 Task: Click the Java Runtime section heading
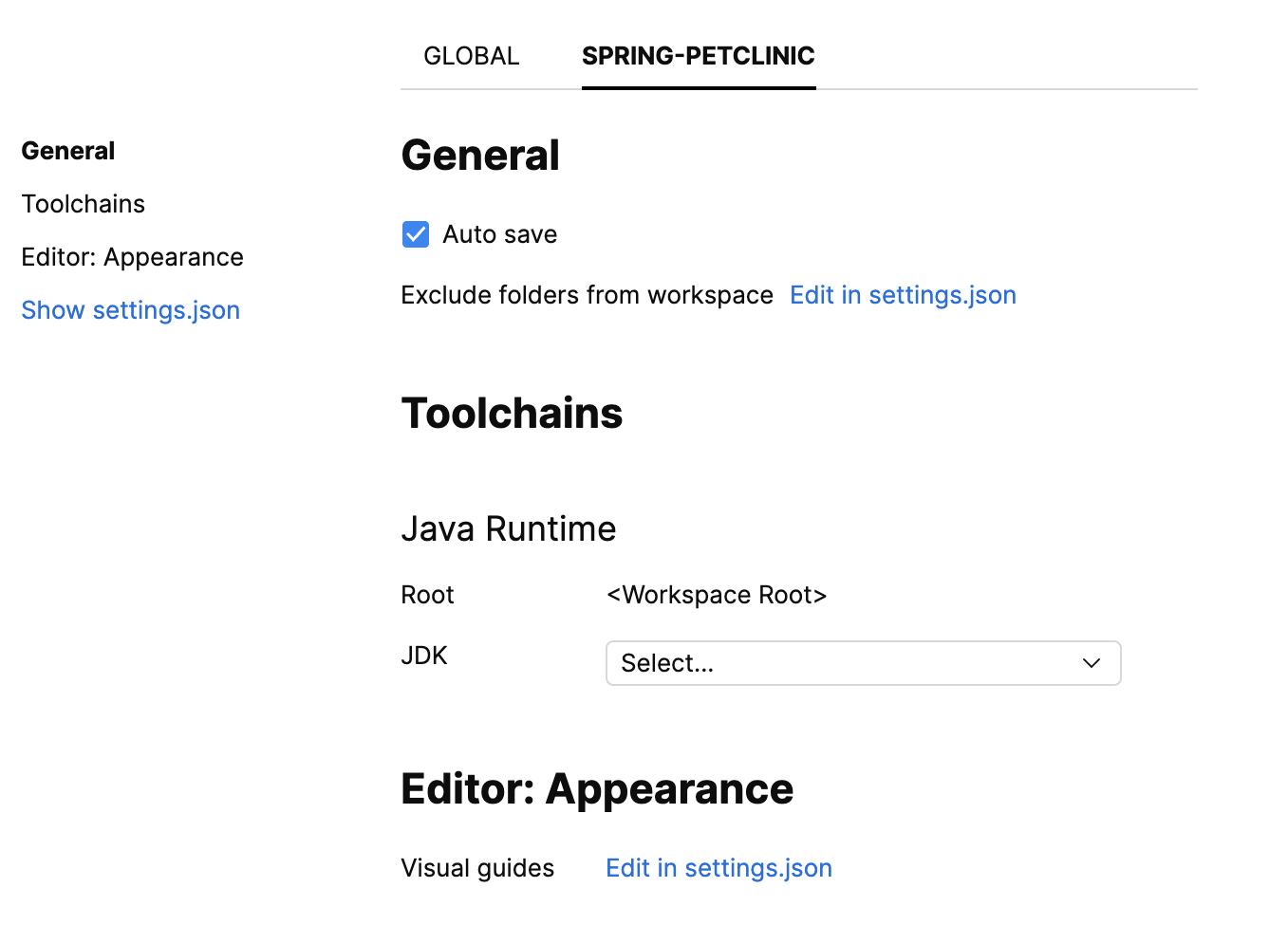click(x=509, y=528)
